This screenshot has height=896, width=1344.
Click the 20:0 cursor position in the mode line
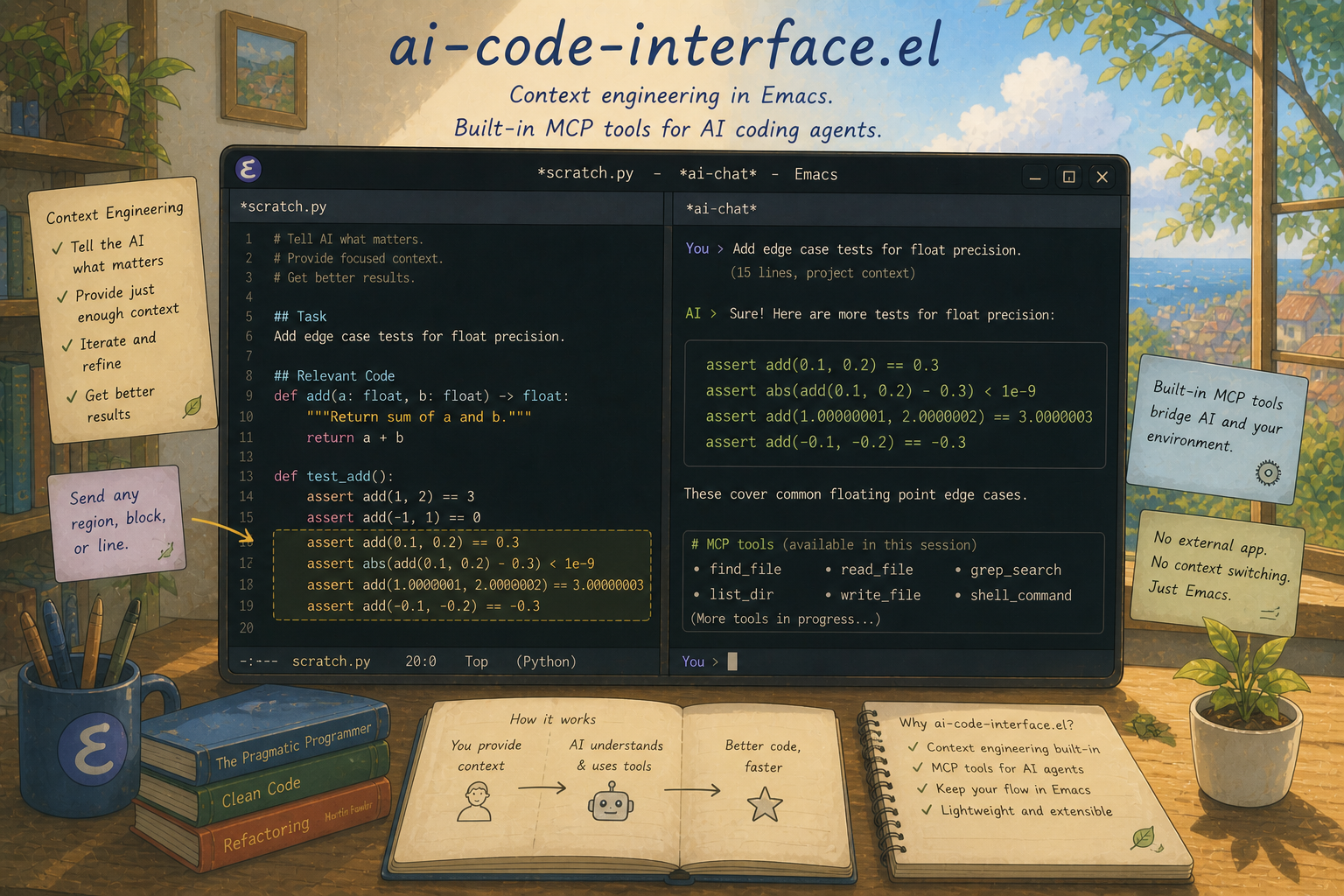tap(421, 661)
